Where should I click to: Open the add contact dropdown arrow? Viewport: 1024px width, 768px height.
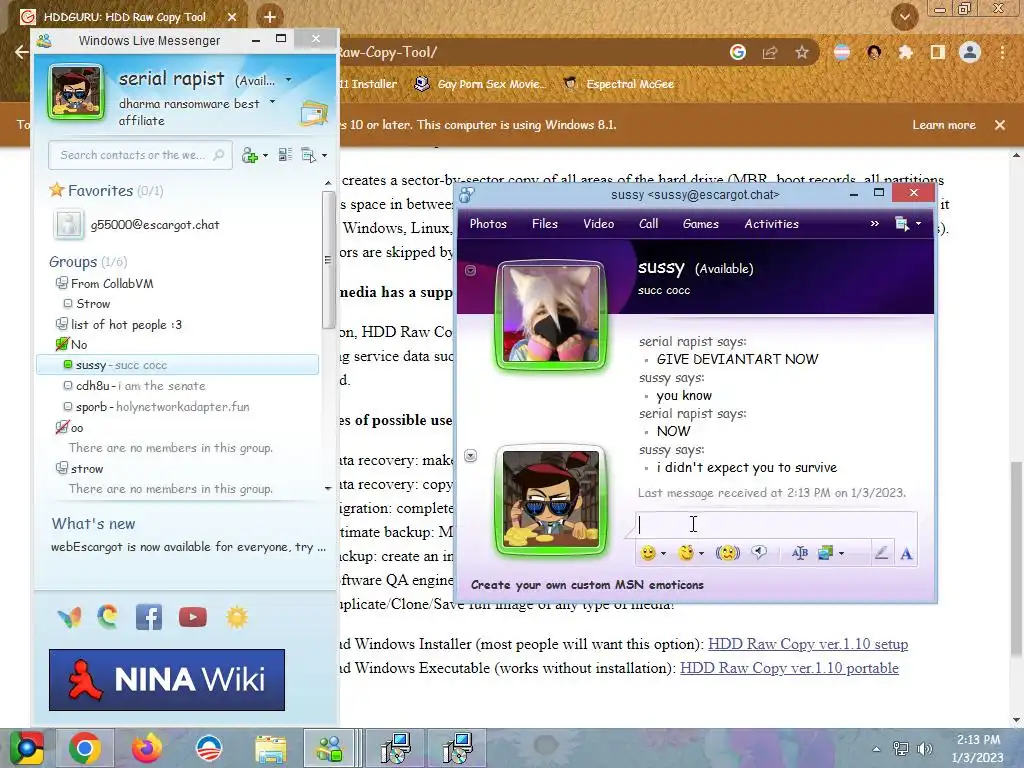tap(264, 155)
